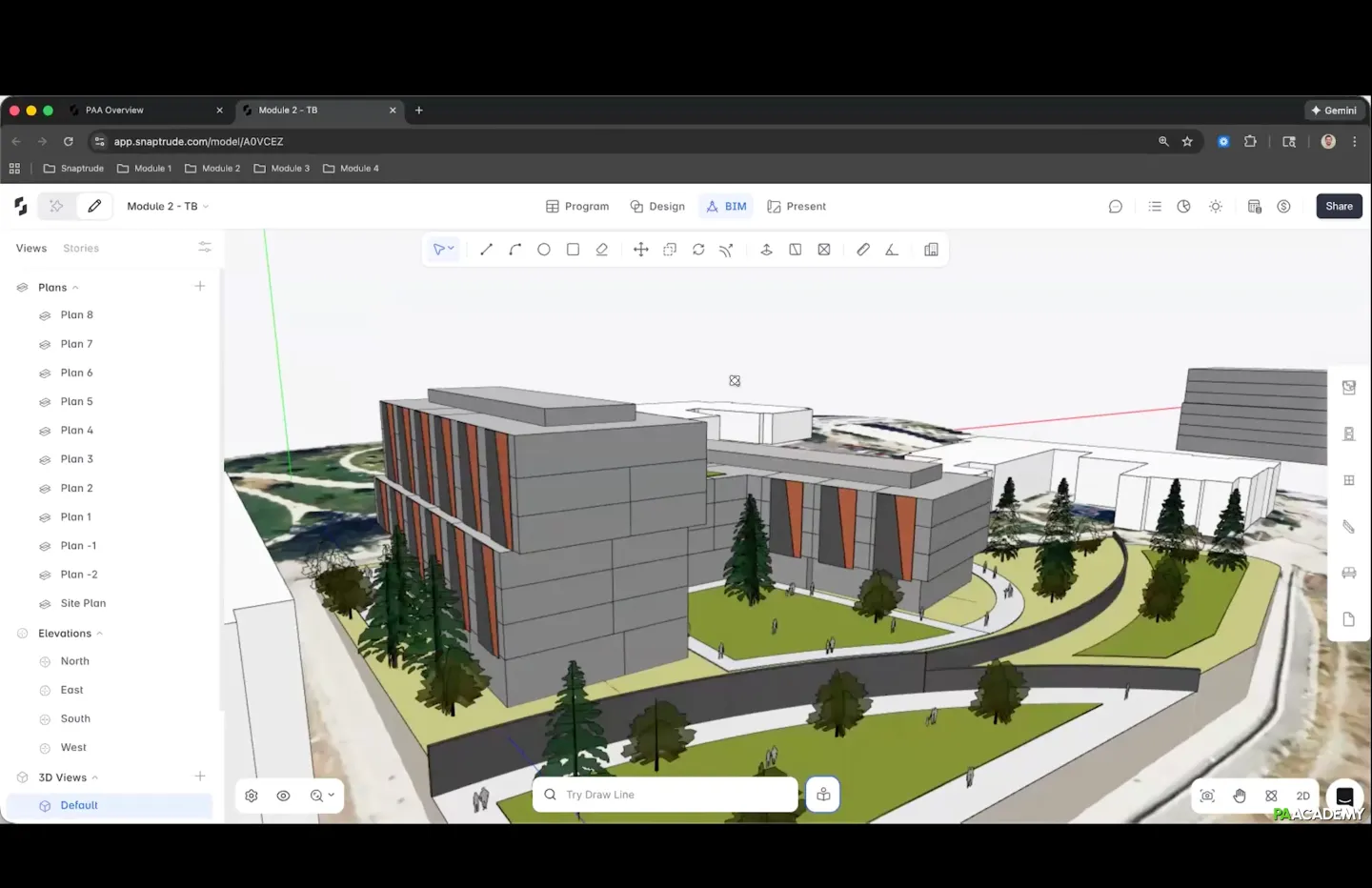Activate the Move tool
Screen dimensions: 1372x888
pyautogui.click(x=641, y=250)
